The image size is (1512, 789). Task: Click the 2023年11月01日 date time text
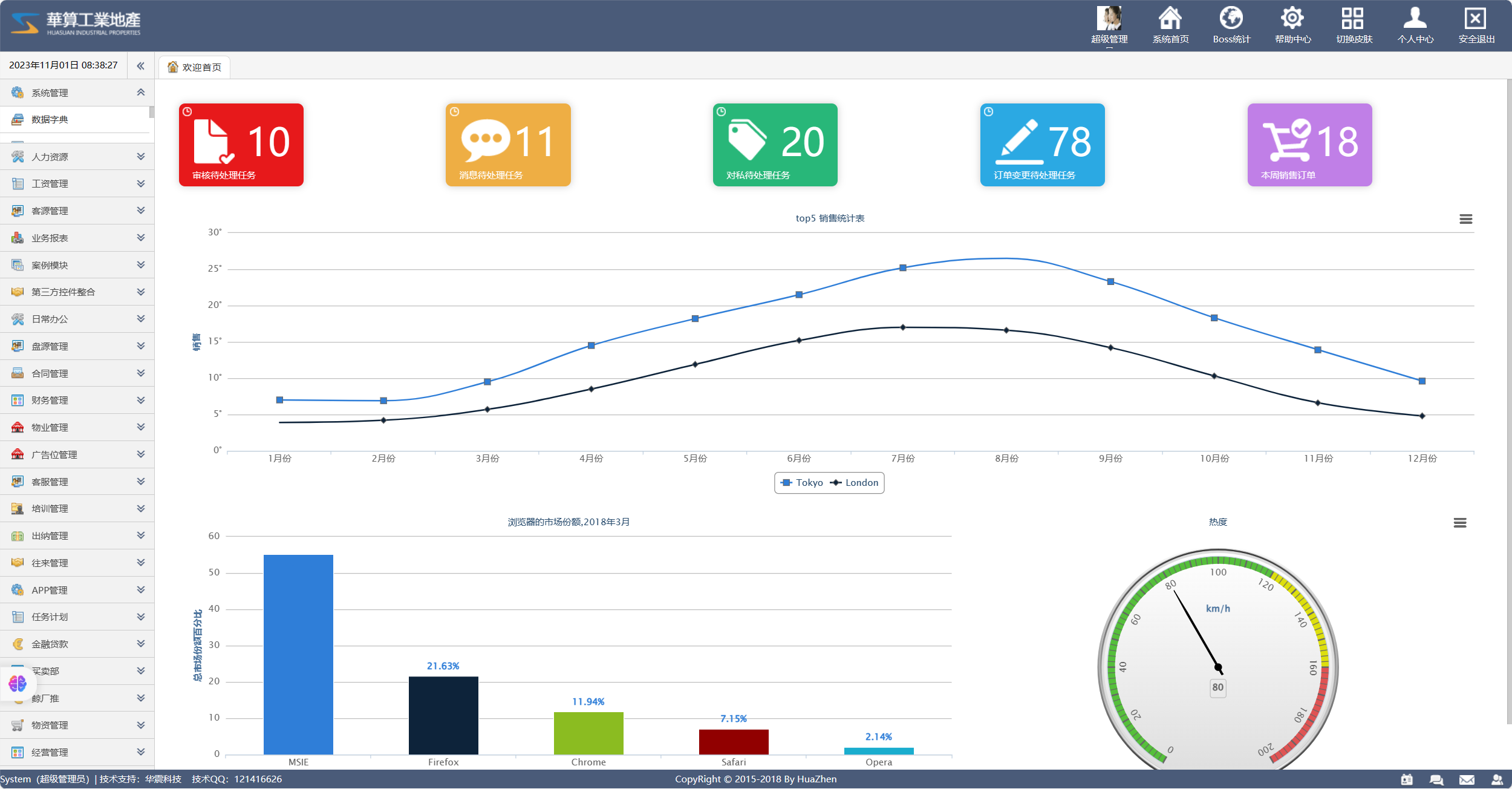pos(64,65)
